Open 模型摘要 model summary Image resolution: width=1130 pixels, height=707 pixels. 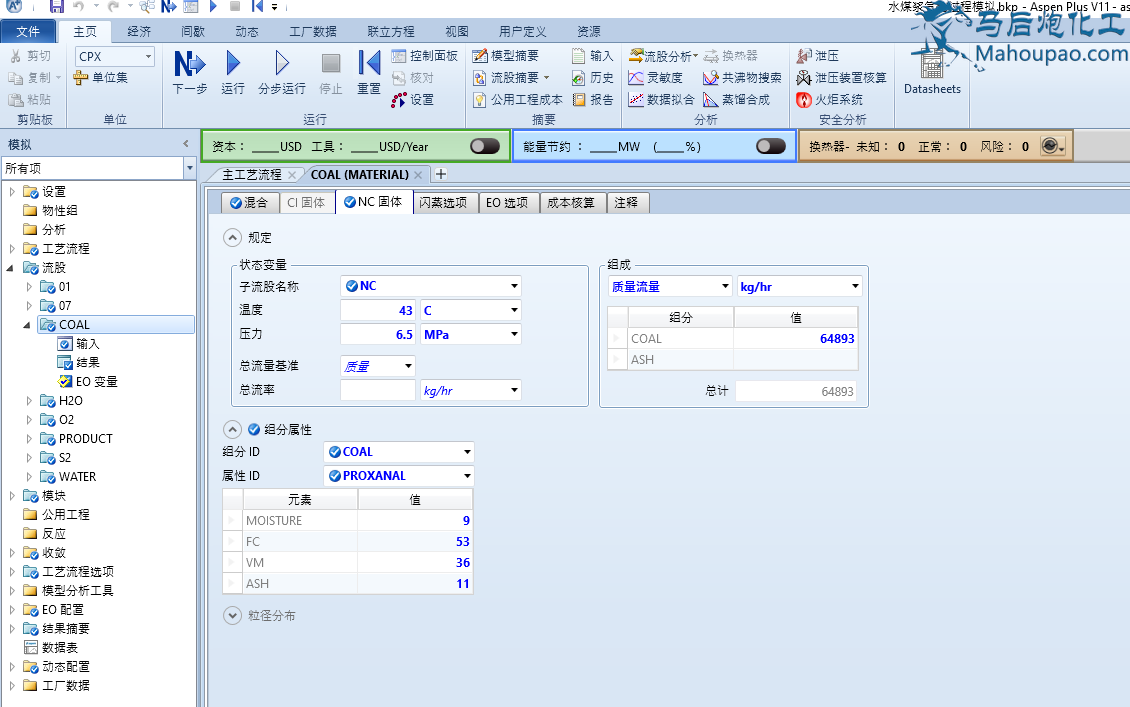tap(506, 55)
